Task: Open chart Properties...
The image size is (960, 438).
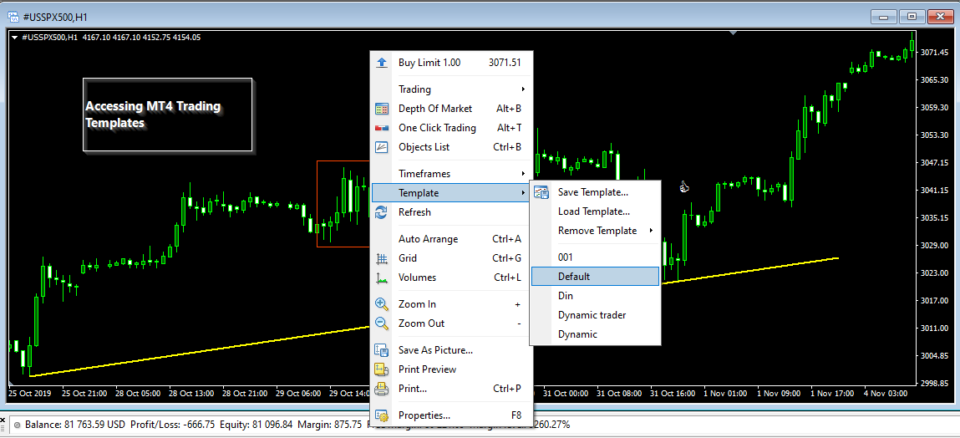Action: pyautogui.click(x=451, y=415)
